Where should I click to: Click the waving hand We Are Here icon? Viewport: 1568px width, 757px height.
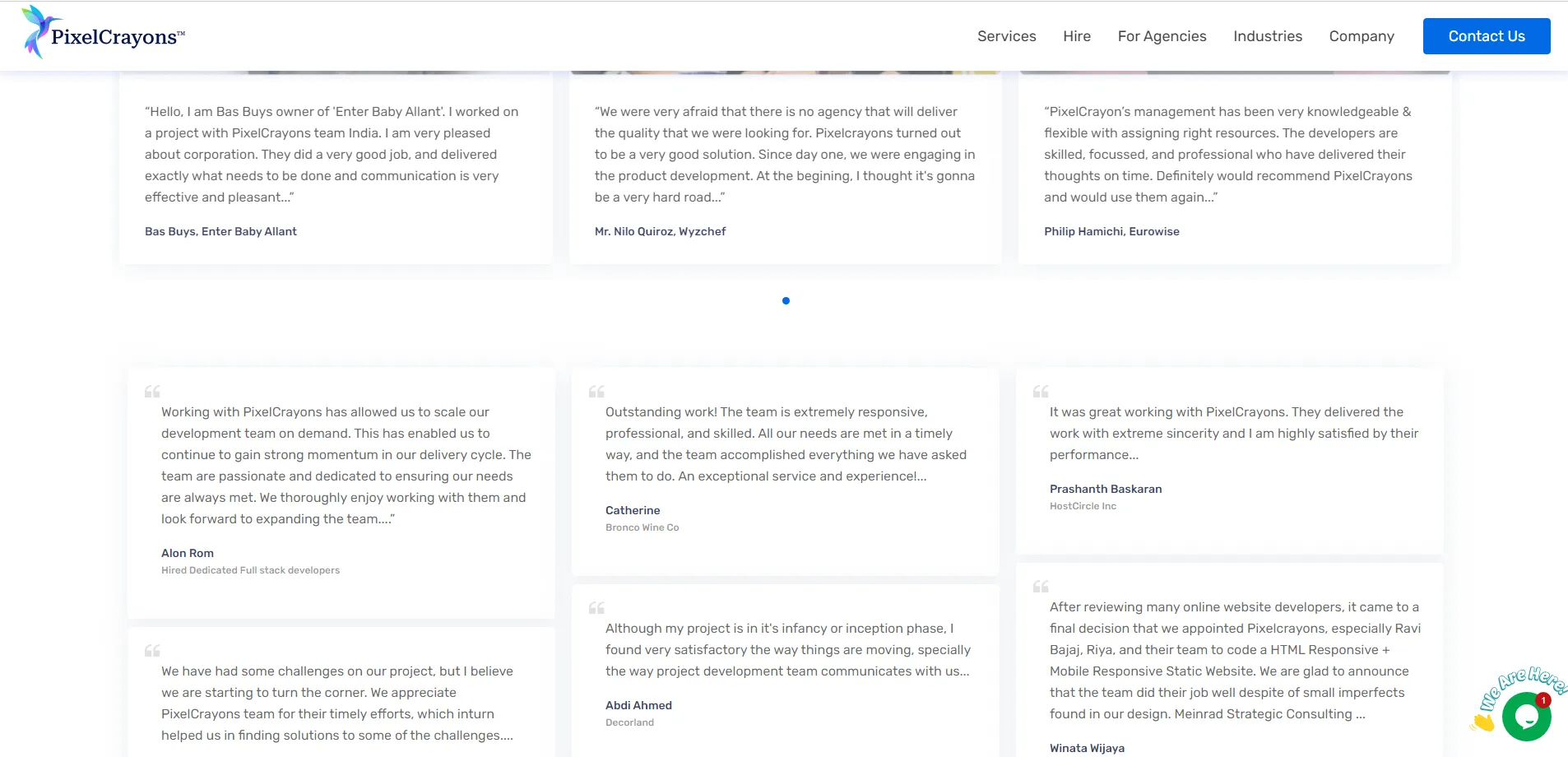(x=1483, y=722)
